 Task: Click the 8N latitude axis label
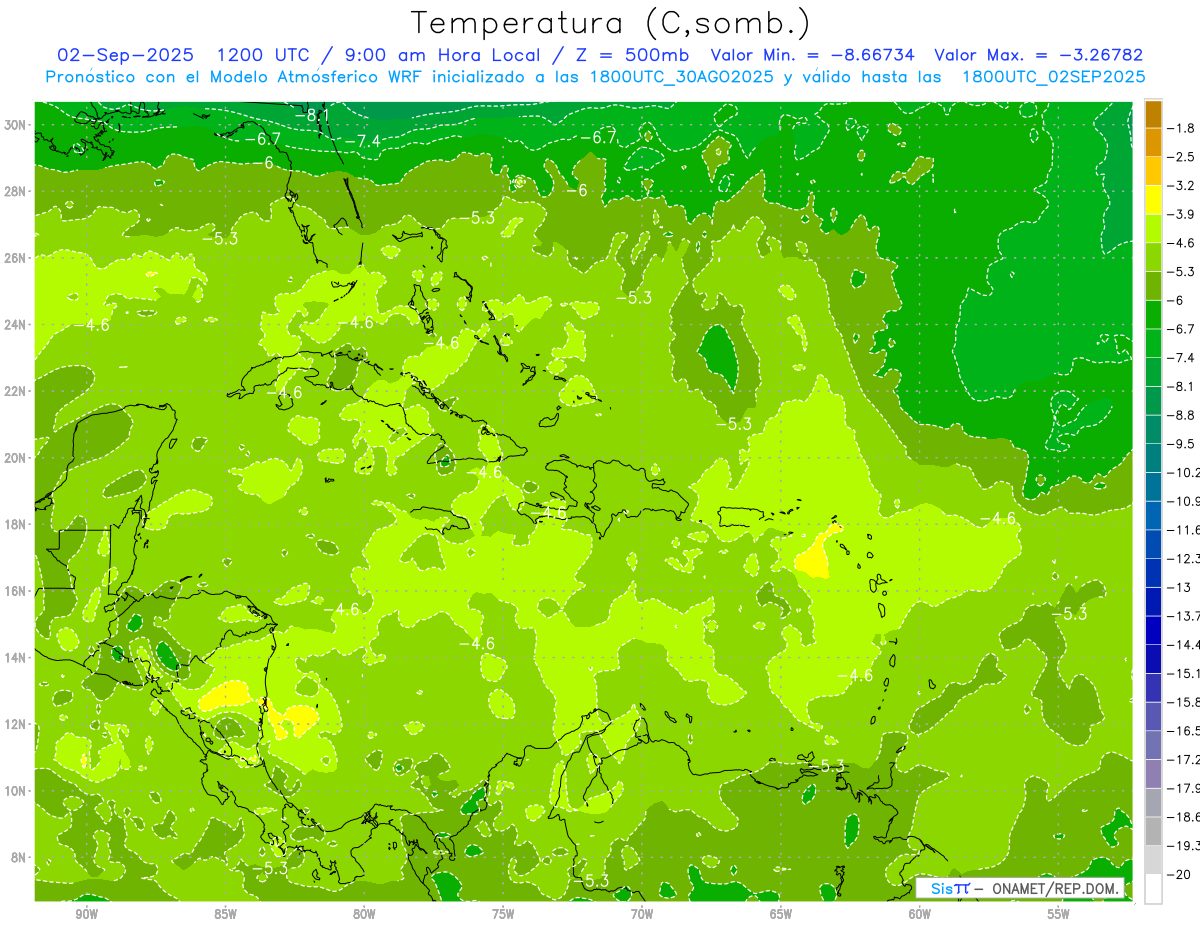click(x=20, y=857)
